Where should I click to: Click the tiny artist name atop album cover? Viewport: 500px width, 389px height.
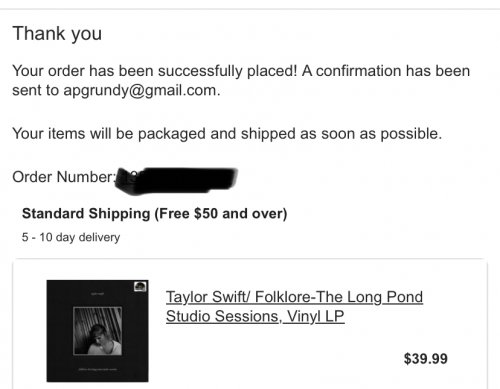95,294
